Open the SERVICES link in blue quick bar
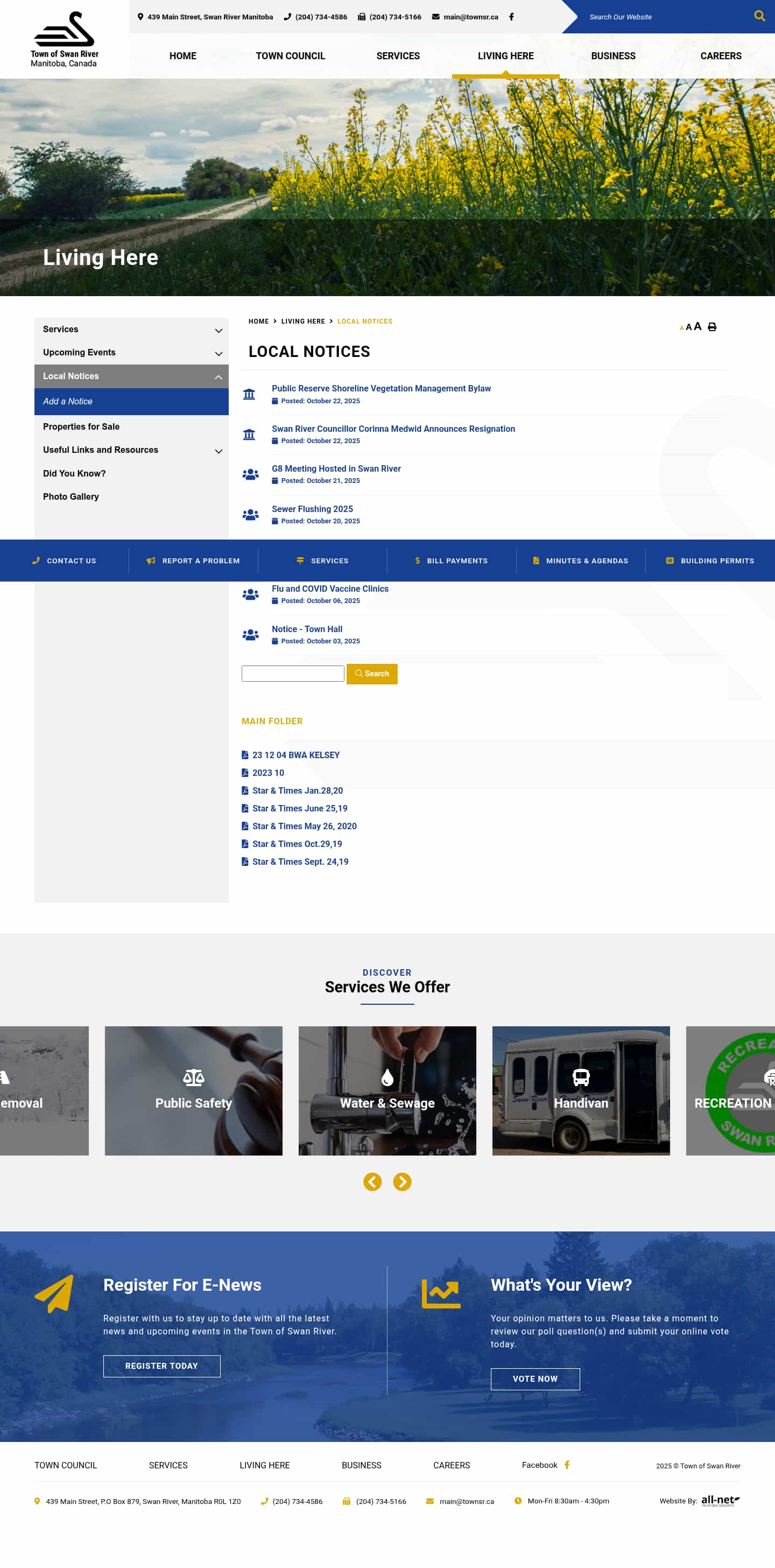775x1568 pixels. click(x=322, y=561)
